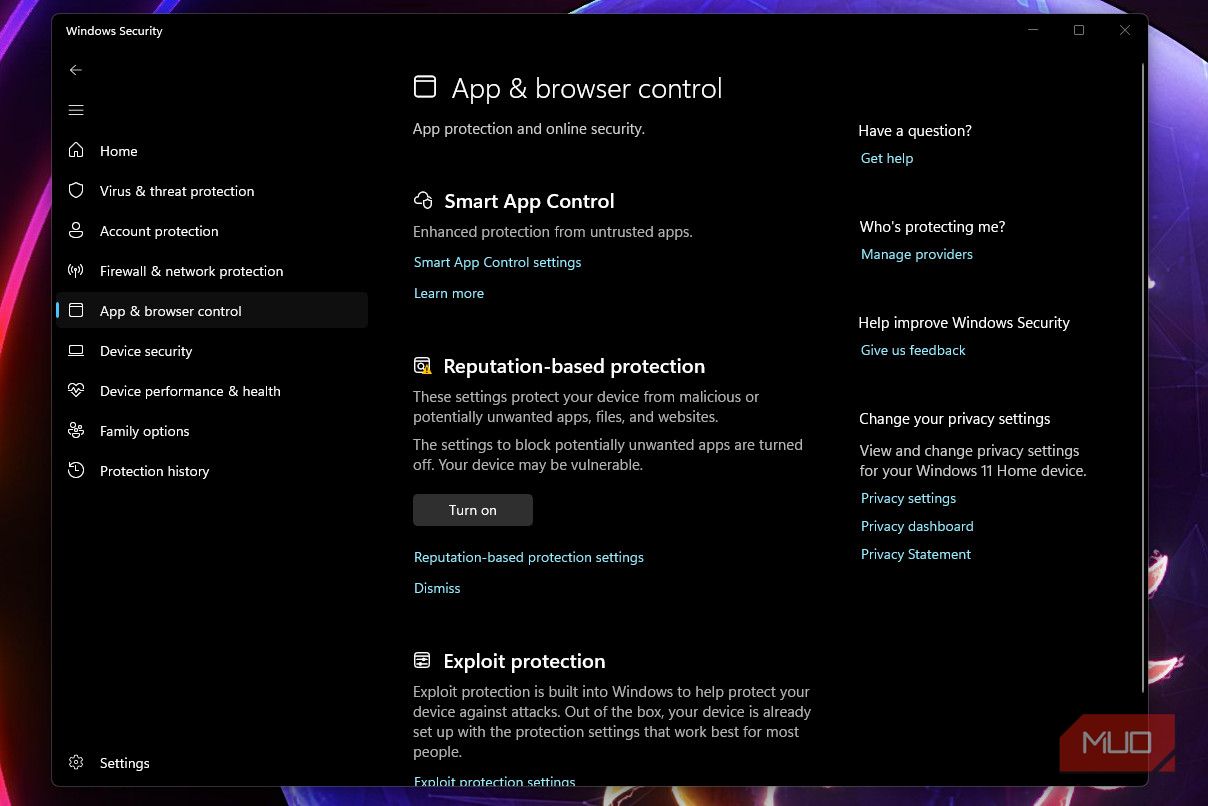Screen dimensions: 1208x806
Task: Click the Reputation-based protection heading
Action: (x=574, y=366)
